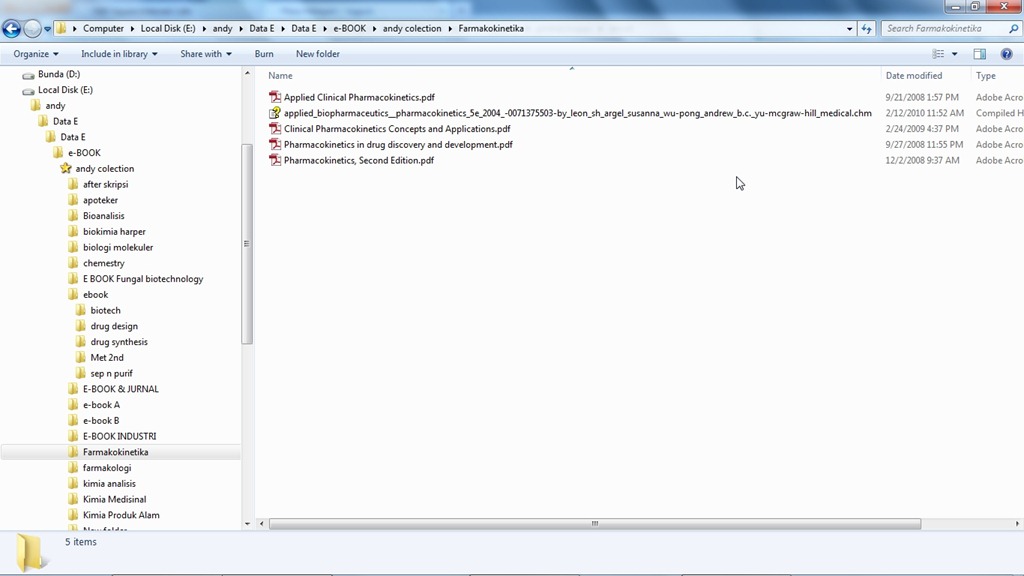
Task: Click the biologi molekuler folder icon
Action: tap(73, 248)
